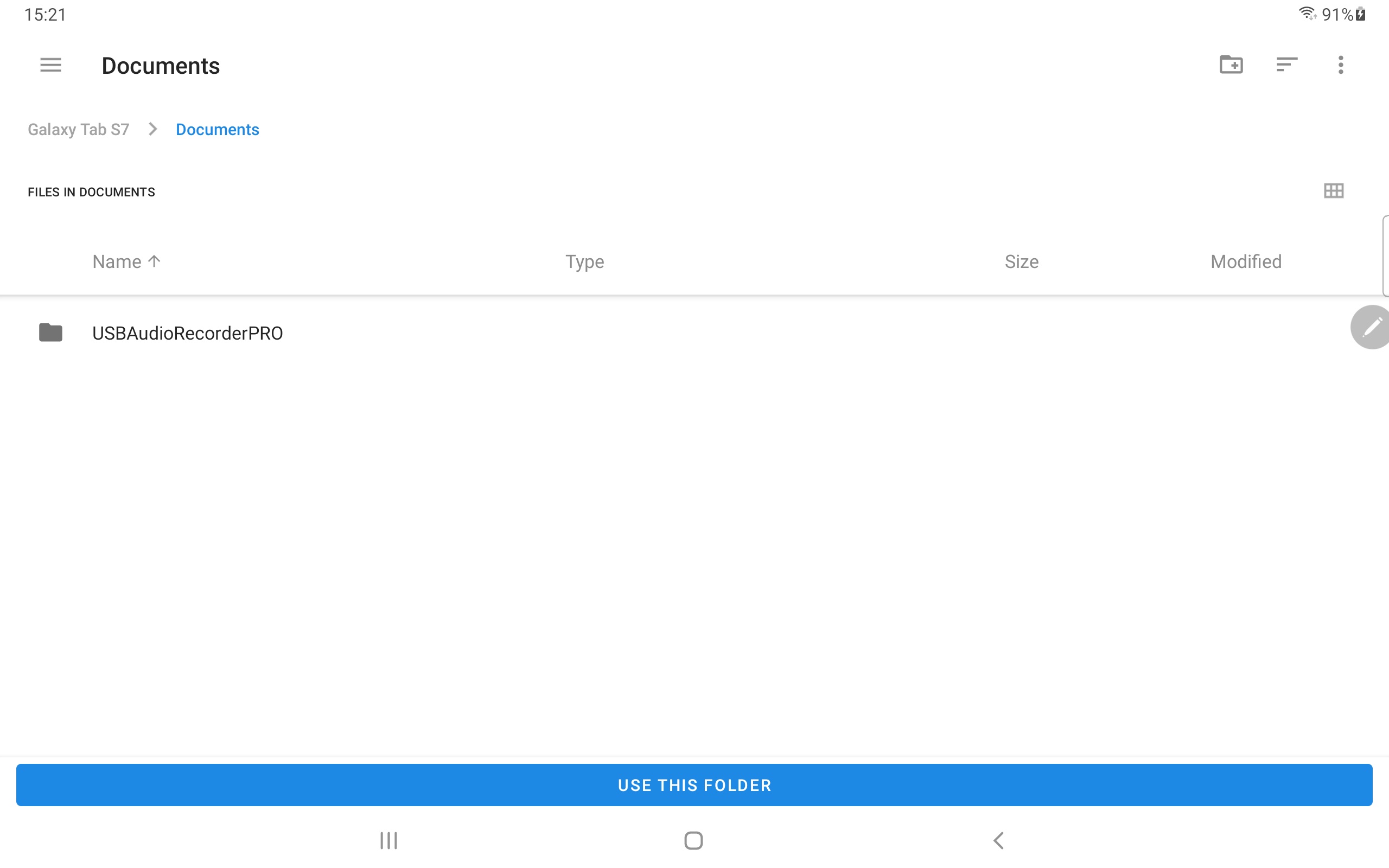Tap the edge panel handle
Viewport: 1389px width, 868px height.
pos(1385,256)
